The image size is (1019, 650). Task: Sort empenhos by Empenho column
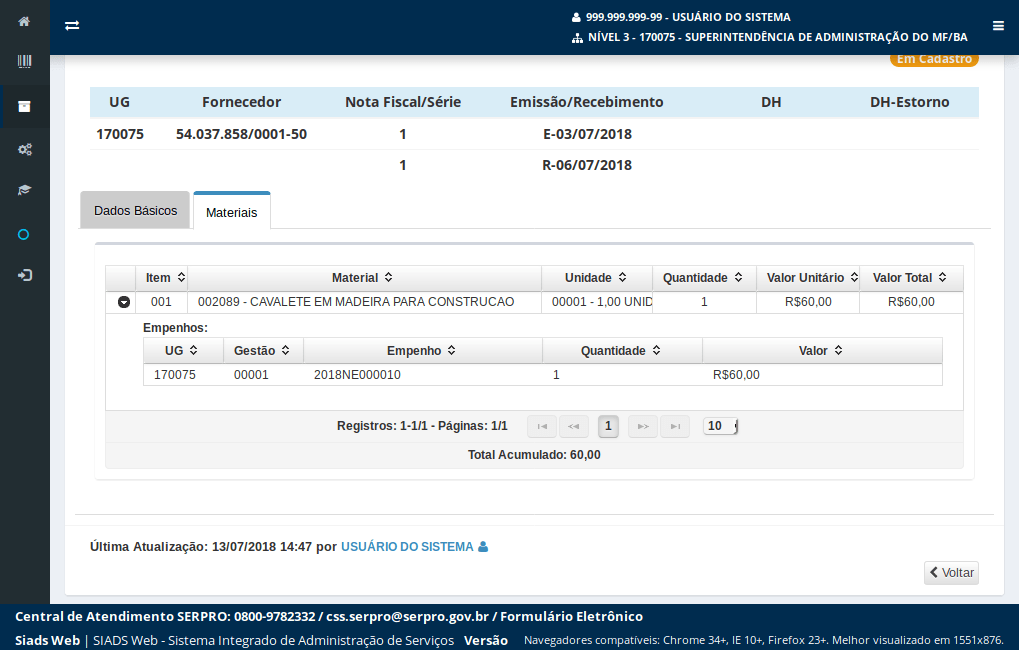[x=451, y=350]
